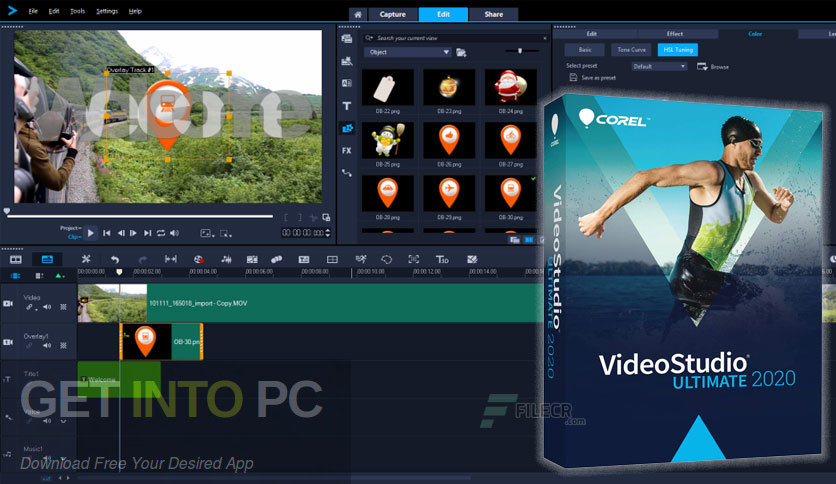Click the Save as preset disk icon
This screenshot has width=836, height=484.
tap(573, 77)
